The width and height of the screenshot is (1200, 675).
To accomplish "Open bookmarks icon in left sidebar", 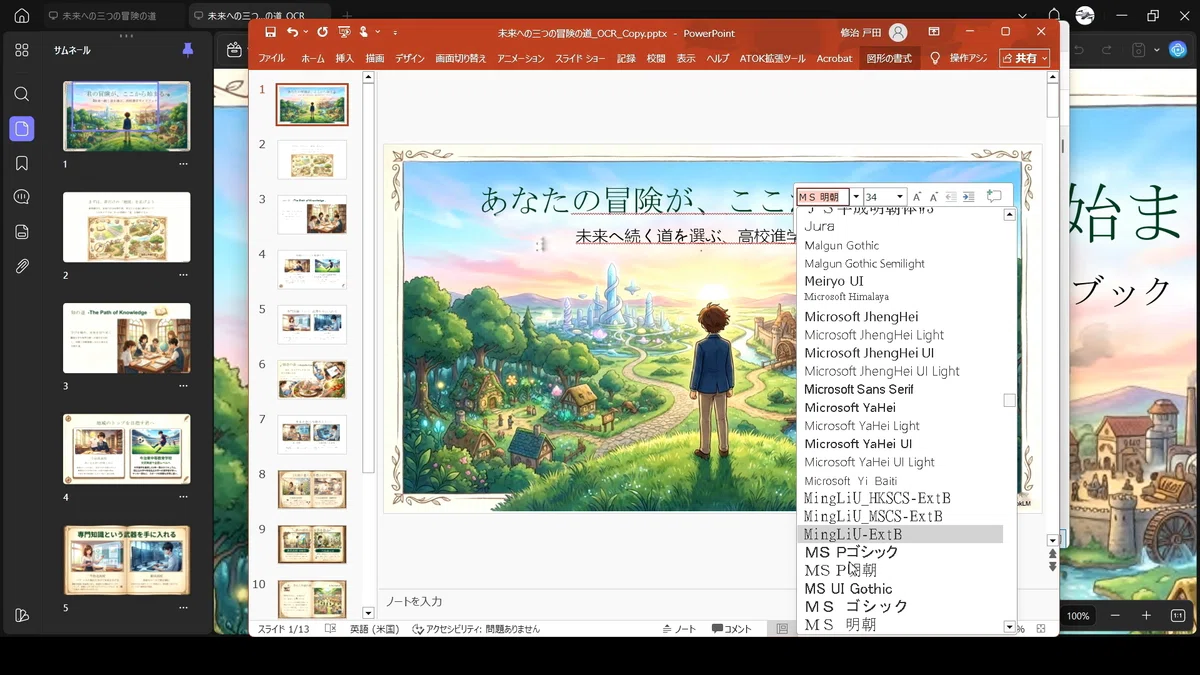I will [x=22, y=163].
